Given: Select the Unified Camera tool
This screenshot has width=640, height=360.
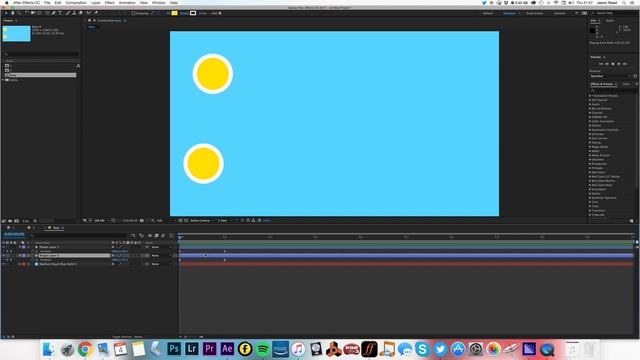Looking at the screenshot, I should pyautogui.click(x=33, y=13).
